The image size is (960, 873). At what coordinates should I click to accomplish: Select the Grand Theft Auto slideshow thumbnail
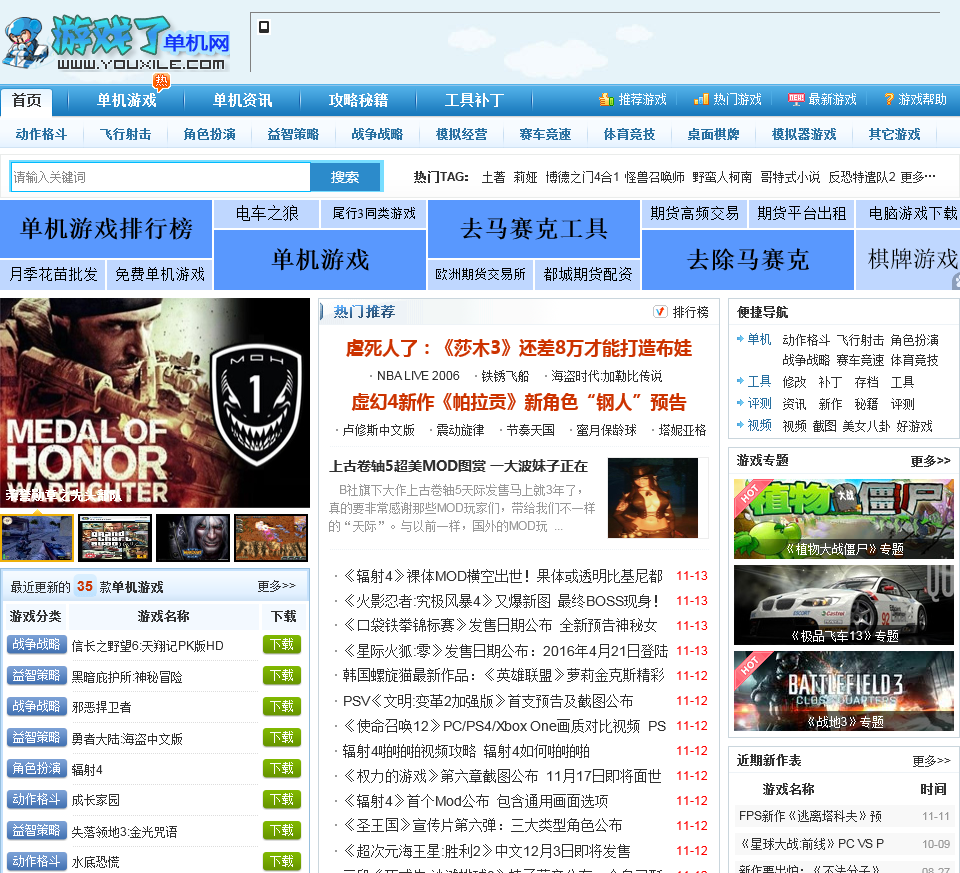click(116, 538)
